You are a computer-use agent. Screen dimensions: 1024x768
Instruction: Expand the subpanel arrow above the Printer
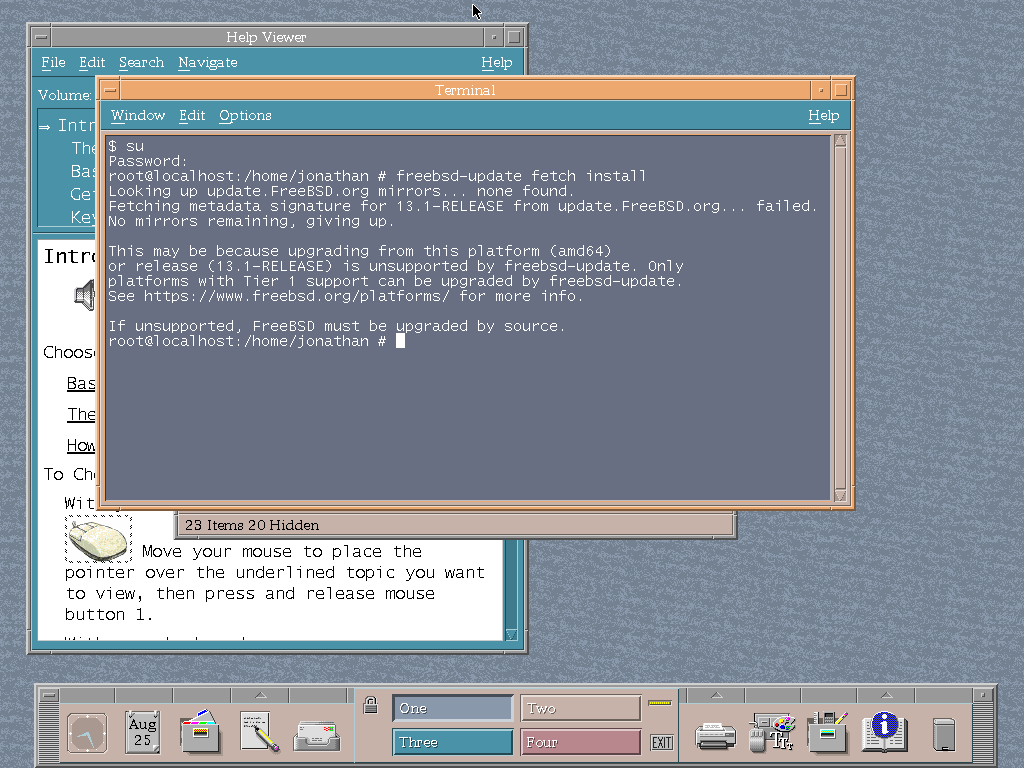pos(715,695)
